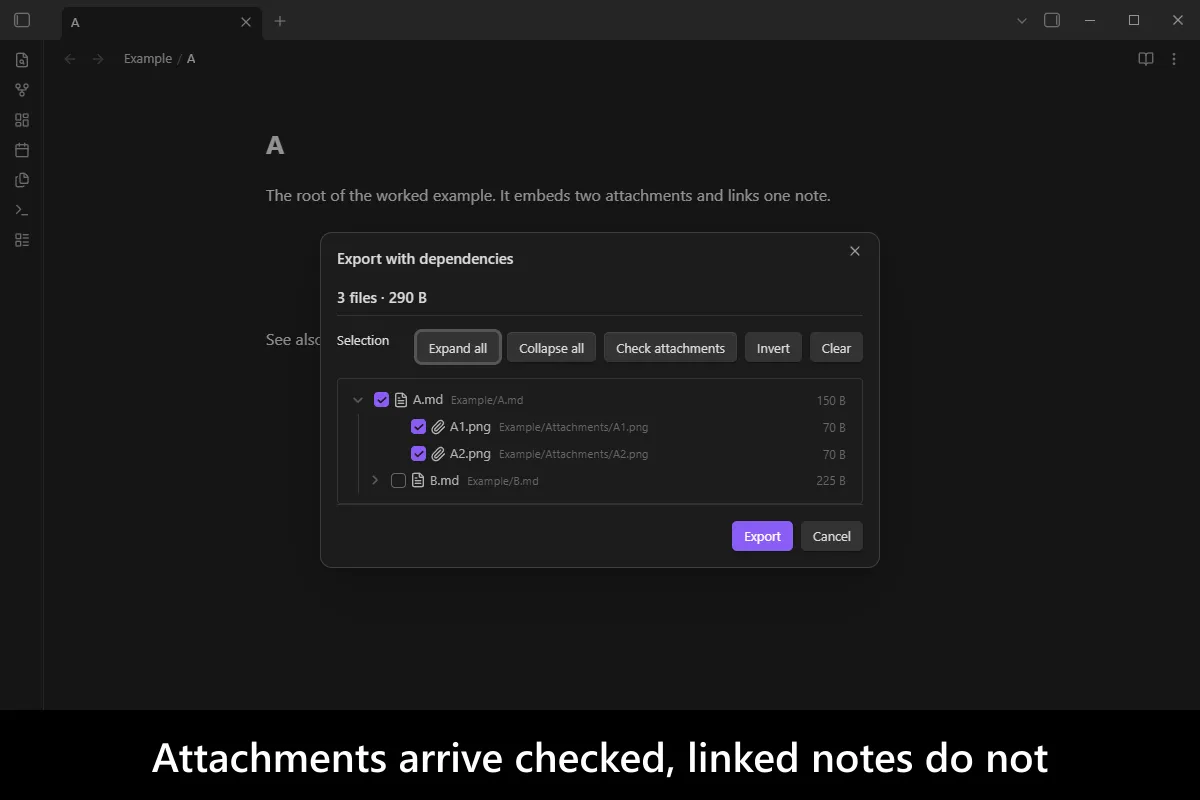Click the note's first paragraph text

548,196
